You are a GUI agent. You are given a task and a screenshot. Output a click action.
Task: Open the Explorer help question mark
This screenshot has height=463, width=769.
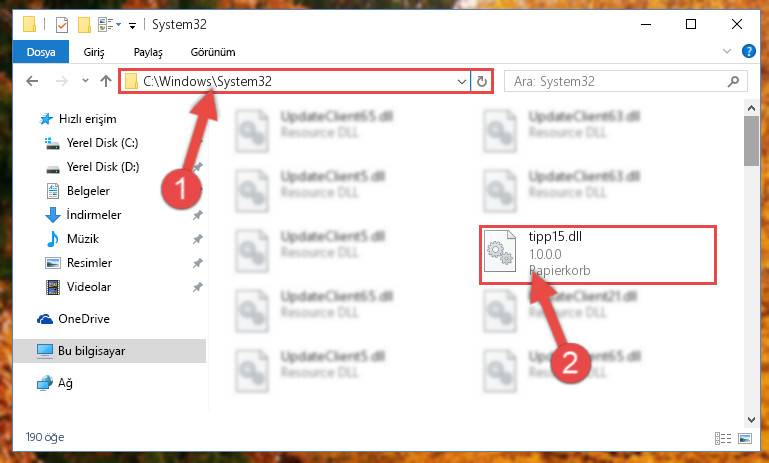[748, 51]
